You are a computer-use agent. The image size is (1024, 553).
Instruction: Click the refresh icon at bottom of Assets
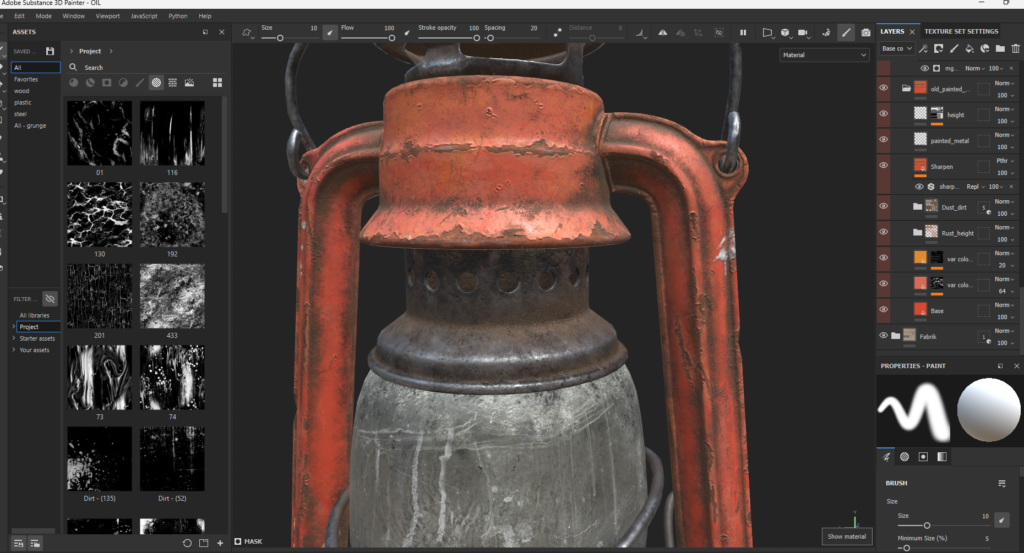pyautogui.click(x=187, y=543)
